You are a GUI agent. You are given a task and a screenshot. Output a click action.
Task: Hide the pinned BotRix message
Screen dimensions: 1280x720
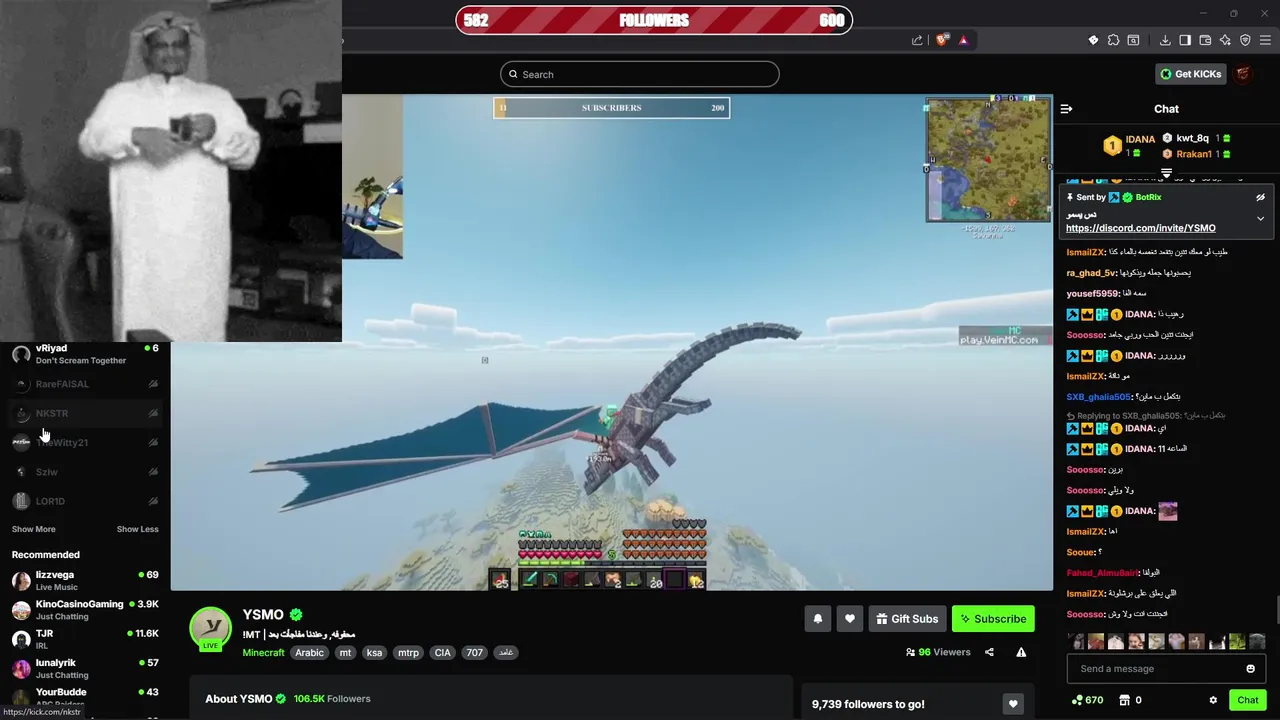[1260, 198]
